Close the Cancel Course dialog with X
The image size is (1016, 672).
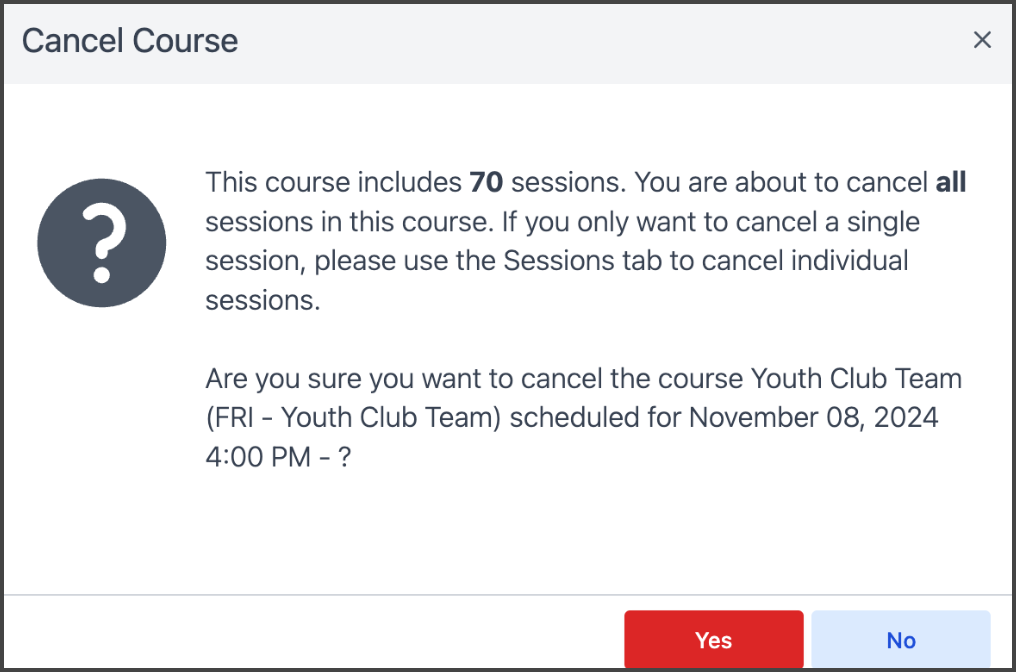[982, 40]
